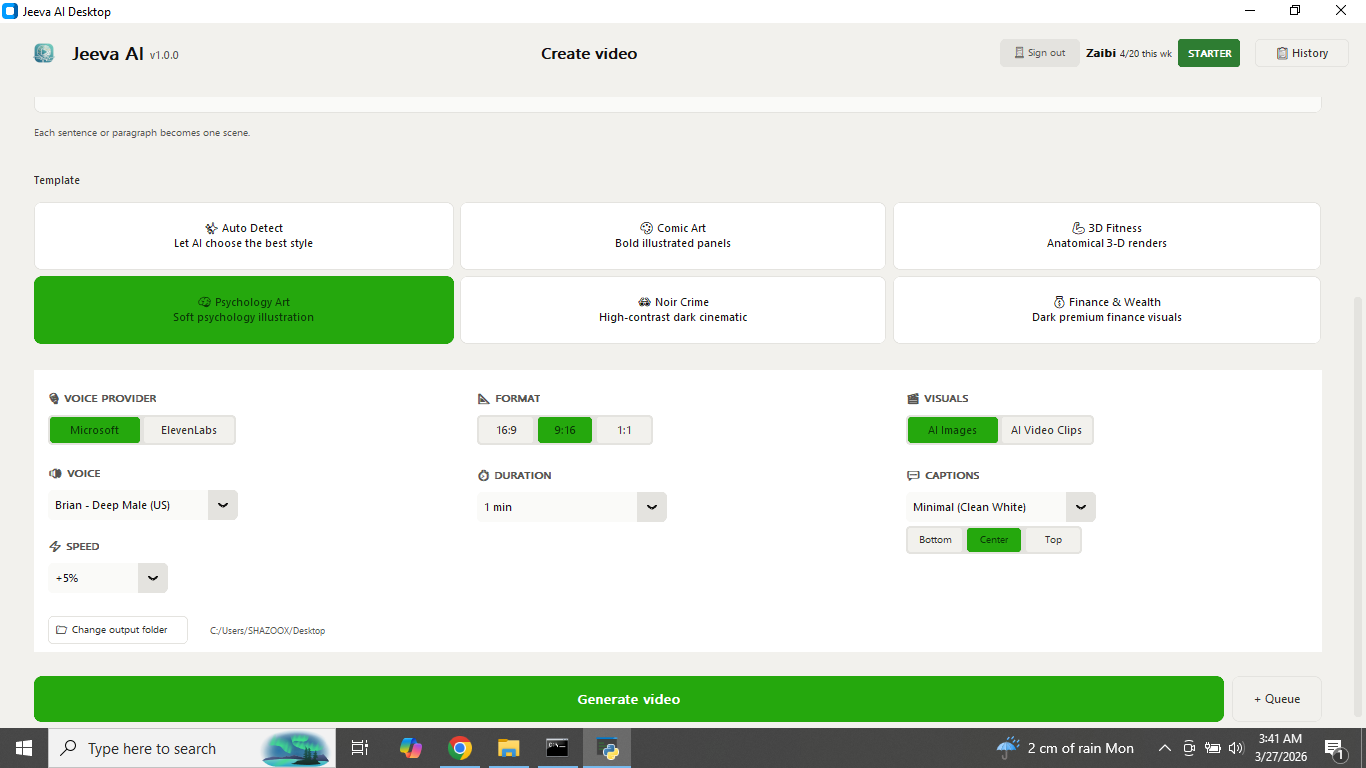The height and width of the screenshot is (768, 1366).
Task: Click the Jeeva AI logo icon
Action: click(x=44, y=53)
